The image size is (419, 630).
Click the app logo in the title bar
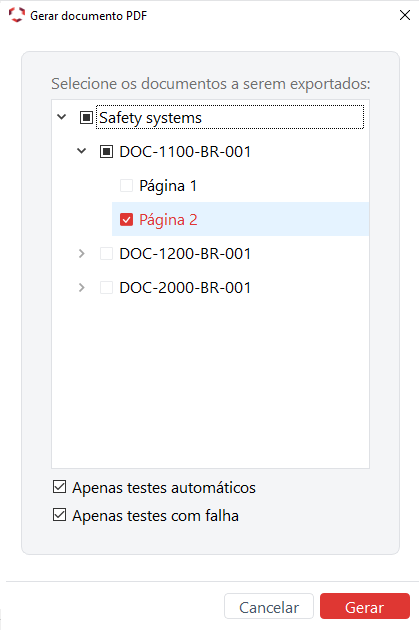point(17,15)
